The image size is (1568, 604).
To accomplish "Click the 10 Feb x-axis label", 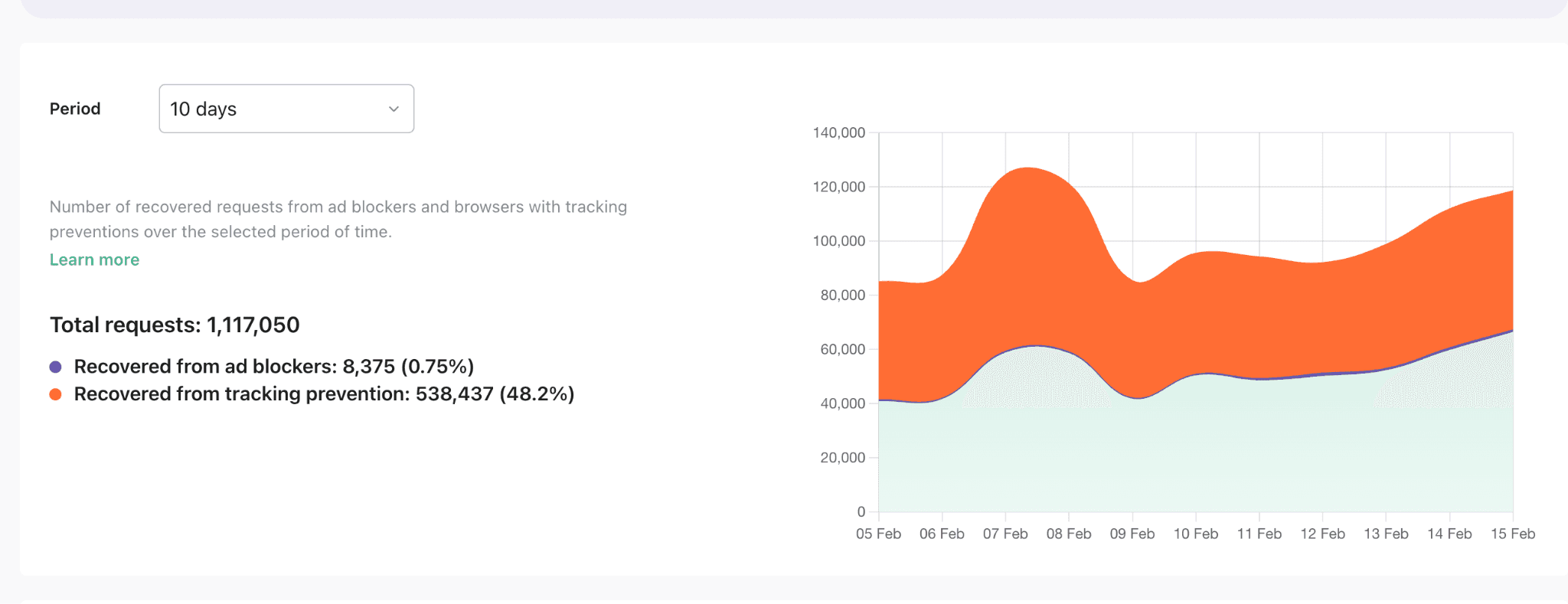I will [1195, 534].
